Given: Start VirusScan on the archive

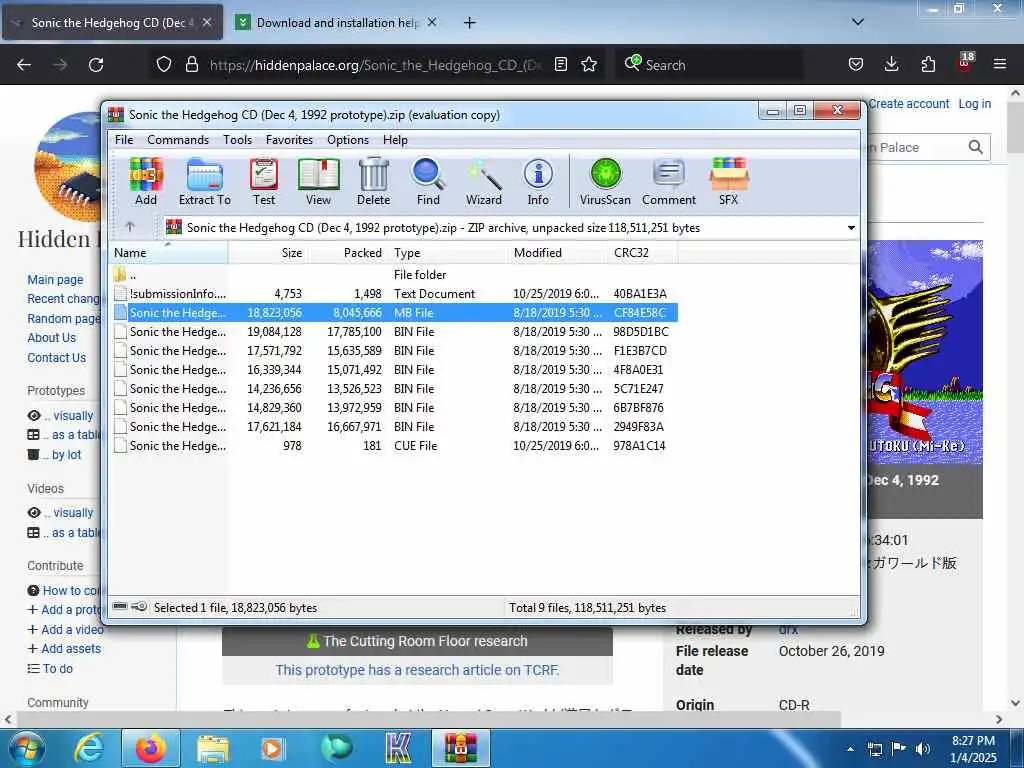Looking at the screenshot, I should (605, 182).
